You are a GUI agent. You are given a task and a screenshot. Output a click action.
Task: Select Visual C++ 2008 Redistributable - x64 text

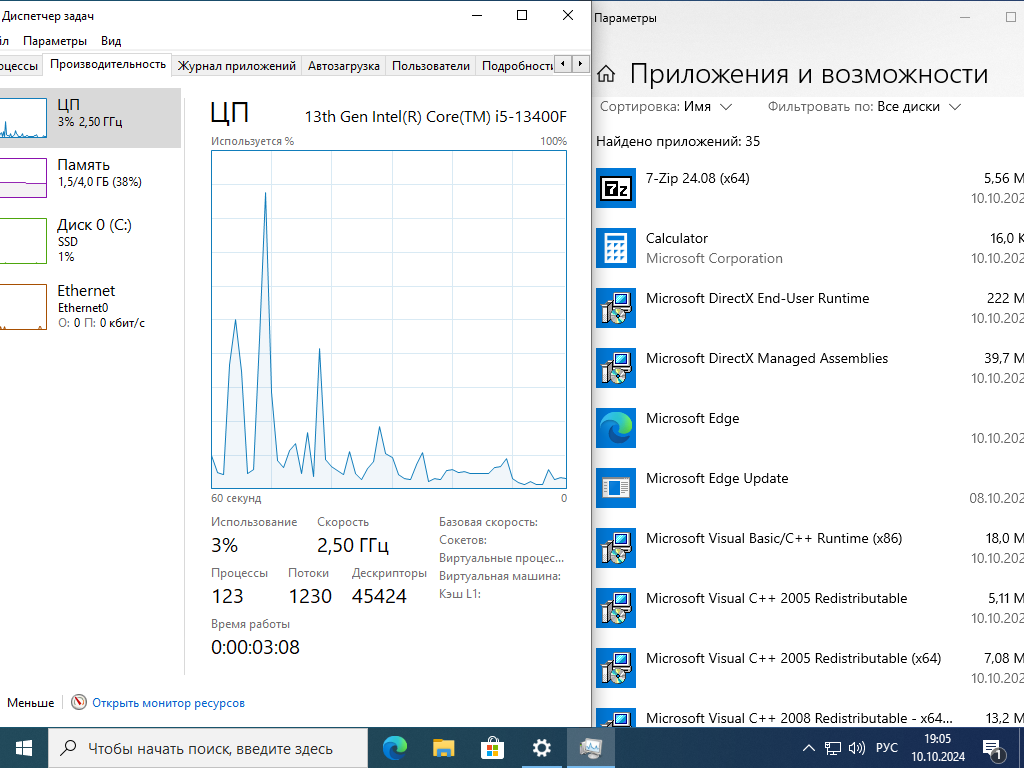point(799,719)
